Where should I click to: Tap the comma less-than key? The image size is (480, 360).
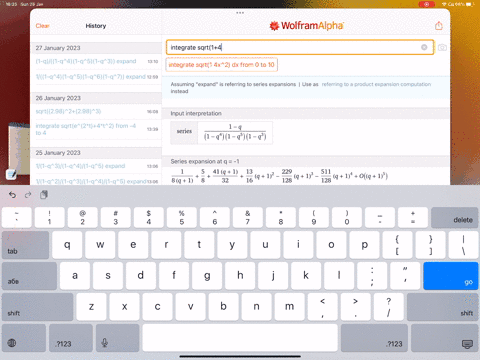pyautogui.click(x=323, y=307)
